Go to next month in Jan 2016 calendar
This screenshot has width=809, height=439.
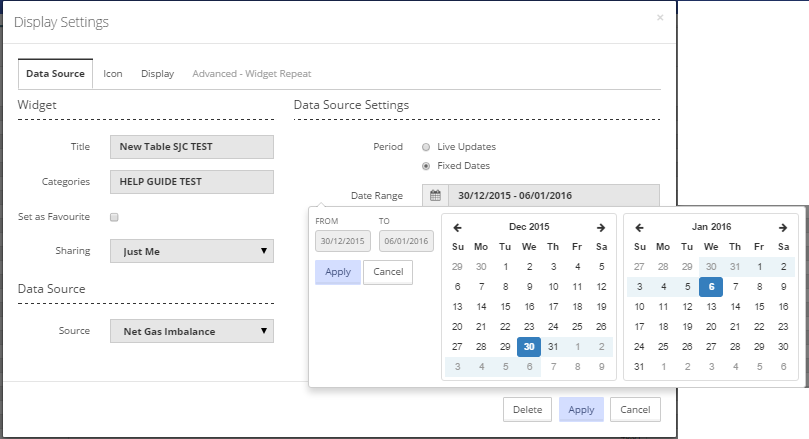click(x=783, y=227)
